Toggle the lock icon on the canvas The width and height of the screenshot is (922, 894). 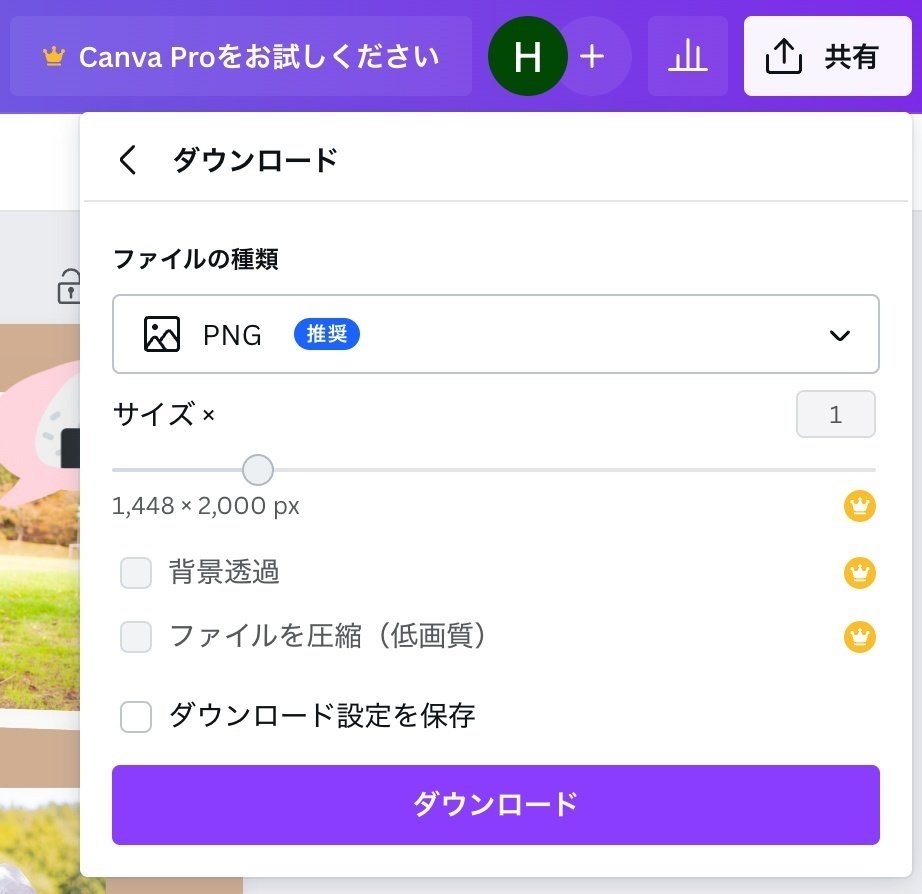coord(69,286)
